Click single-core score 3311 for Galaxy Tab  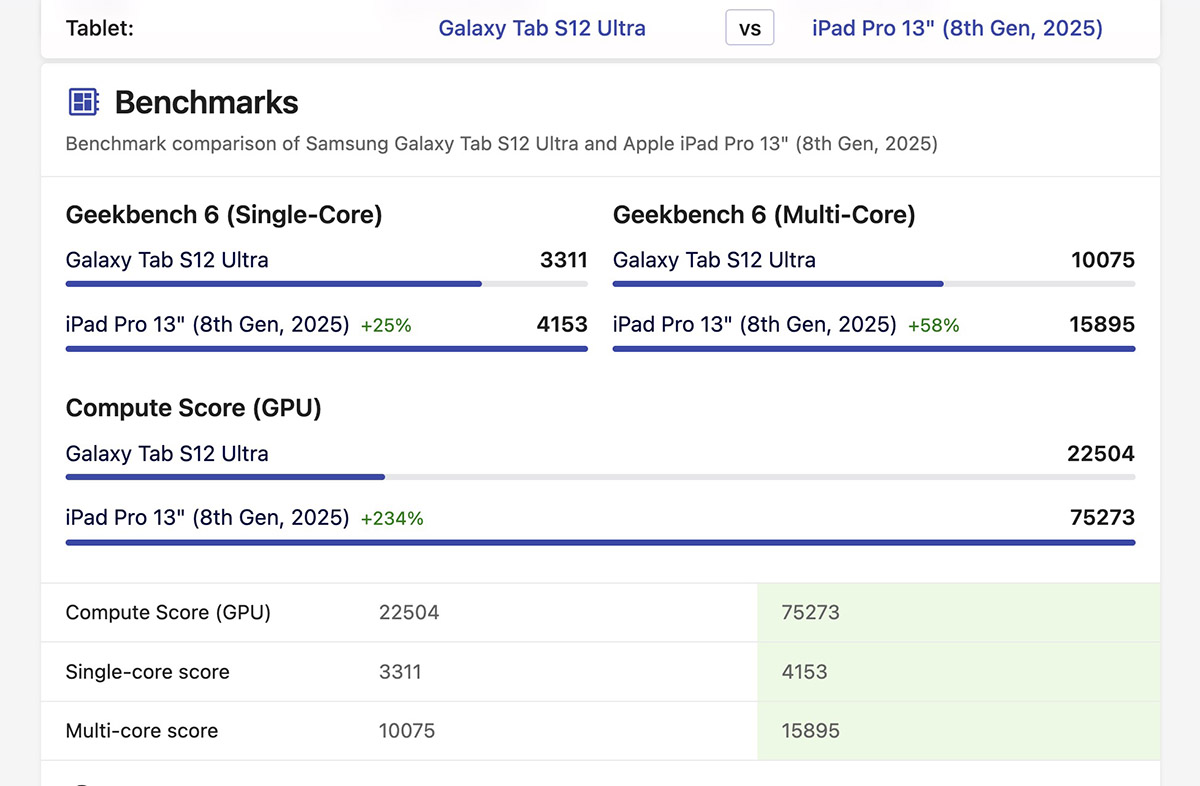[564, 261]
